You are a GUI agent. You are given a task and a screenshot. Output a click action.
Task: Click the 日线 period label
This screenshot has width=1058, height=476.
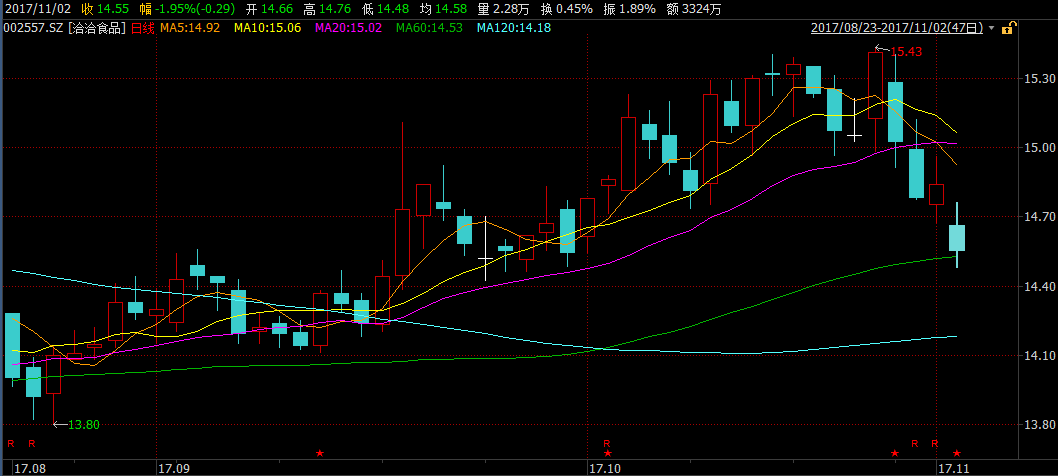coord(142,28)
